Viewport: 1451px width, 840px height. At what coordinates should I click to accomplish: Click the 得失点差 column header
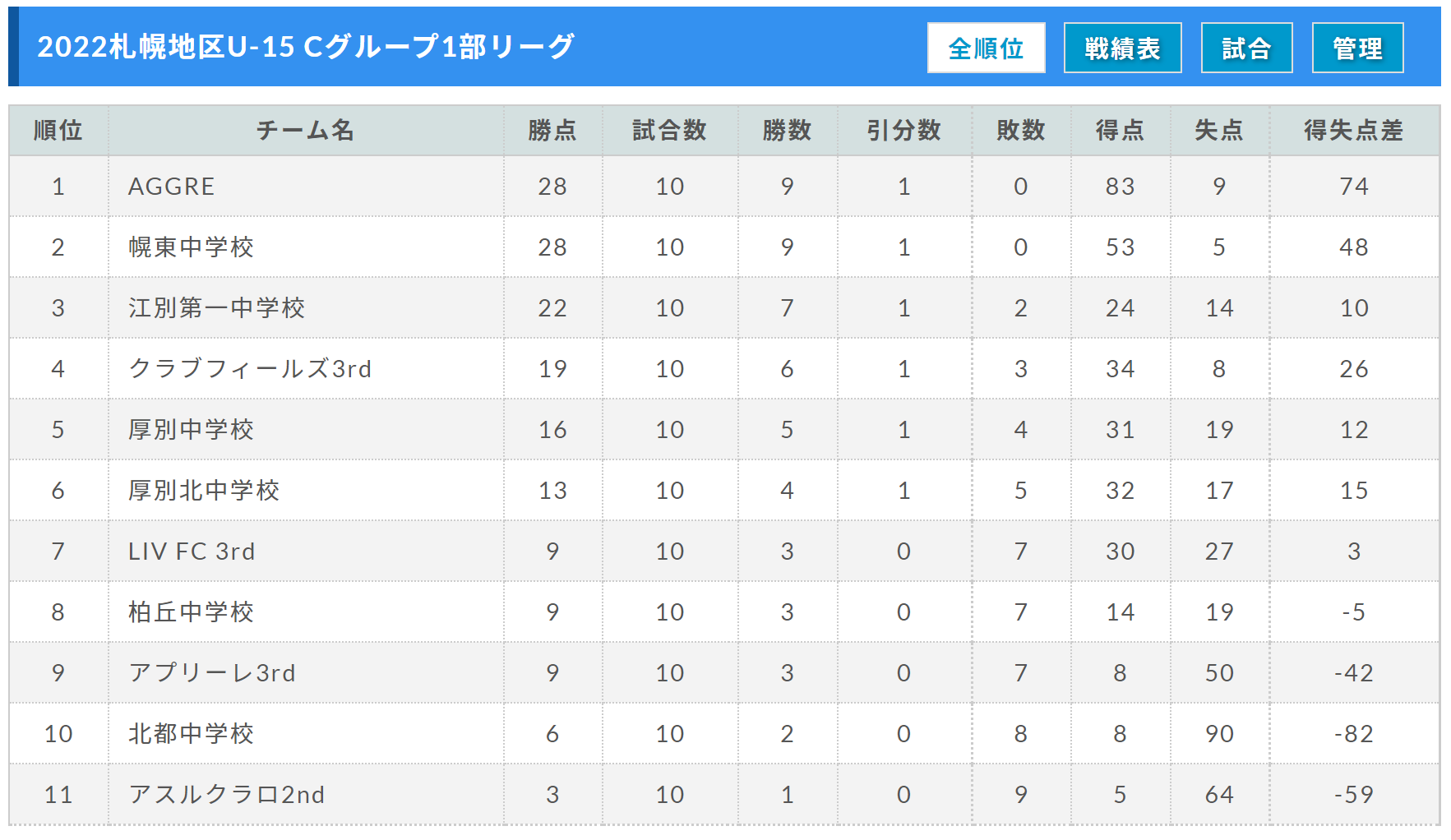tap(1354, 130)
